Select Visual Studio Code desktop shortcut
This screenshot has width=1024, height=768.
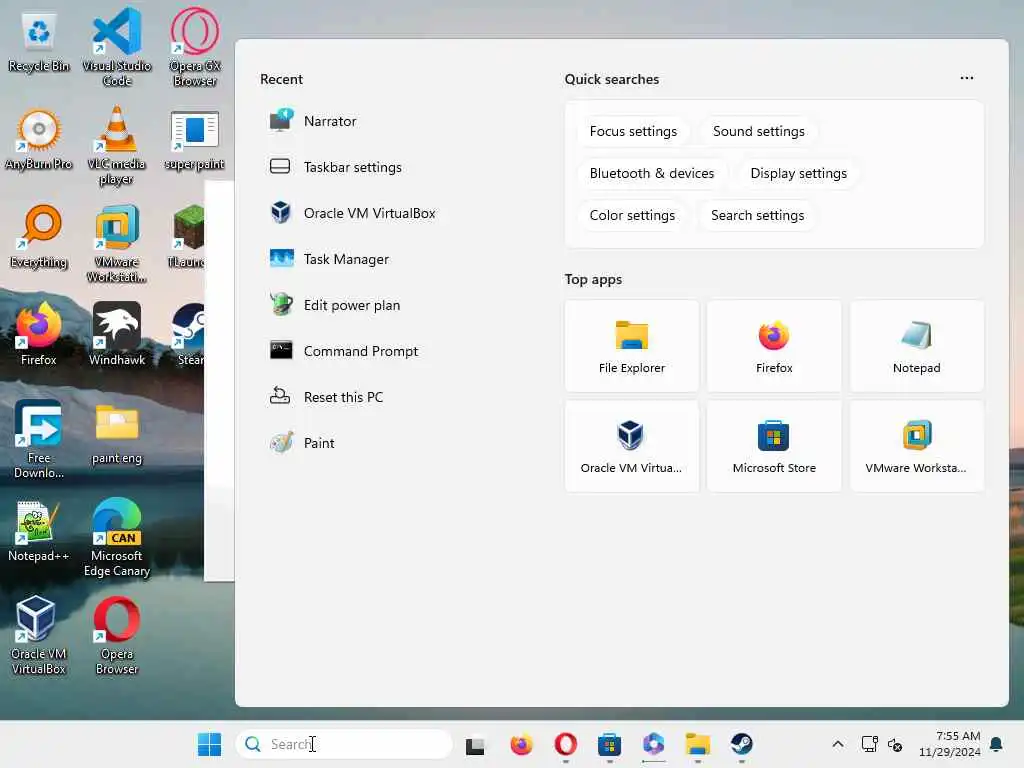pos(117,47)
